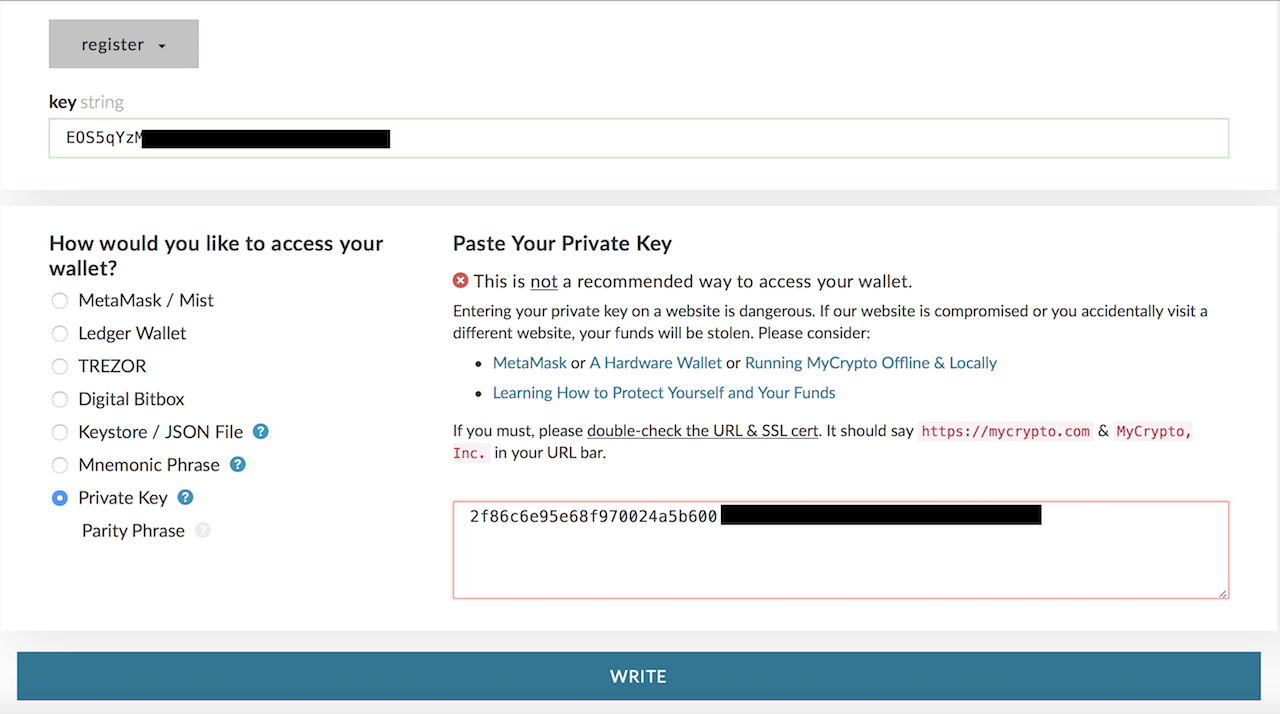Click help icon beside Mnemonic Phrase
The width and height of the screenshot is (1280, 714).
click(237, 465)
